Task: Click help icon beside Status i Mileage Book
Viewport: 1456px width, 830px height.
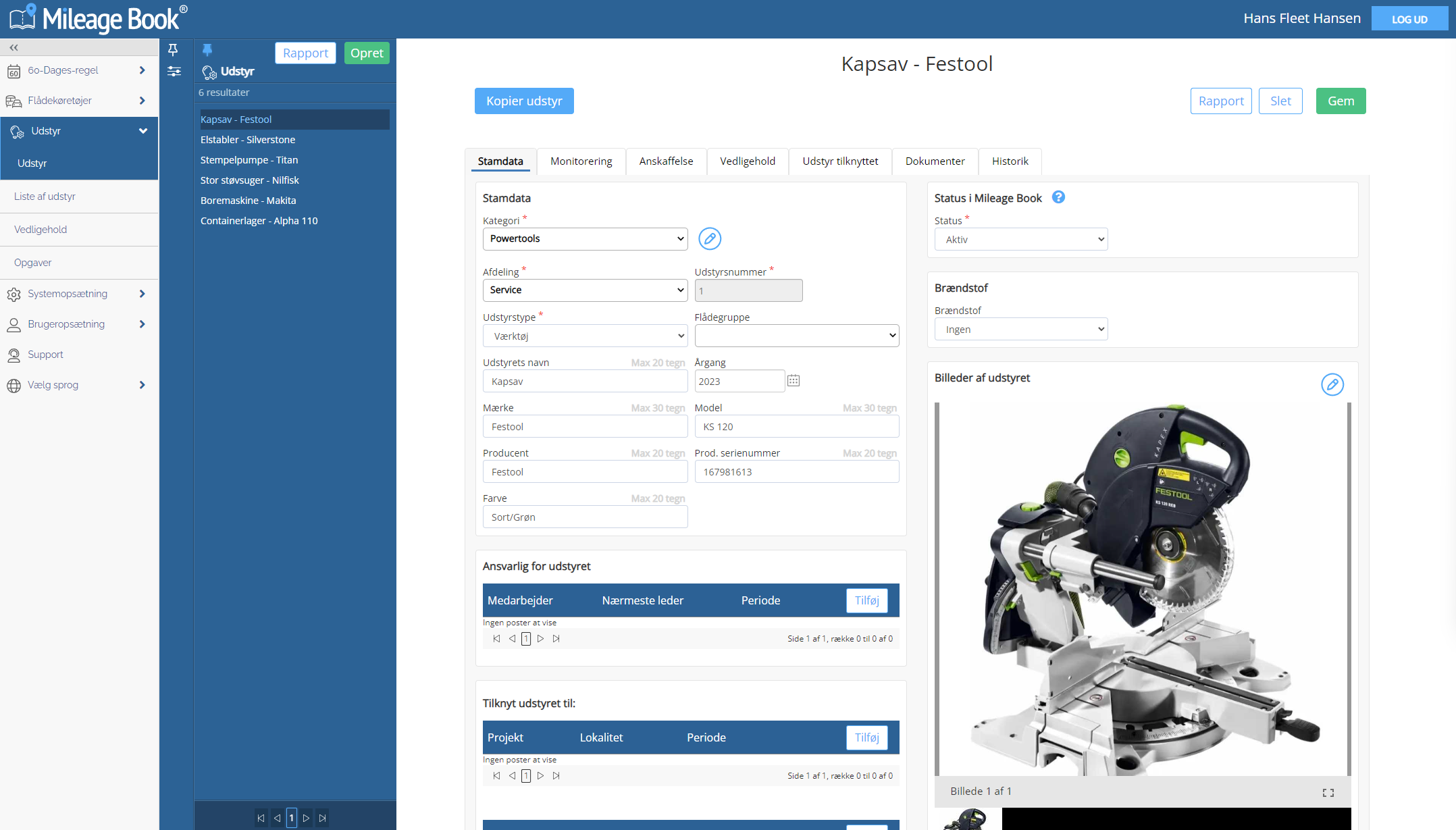Action: point(1058,197)
